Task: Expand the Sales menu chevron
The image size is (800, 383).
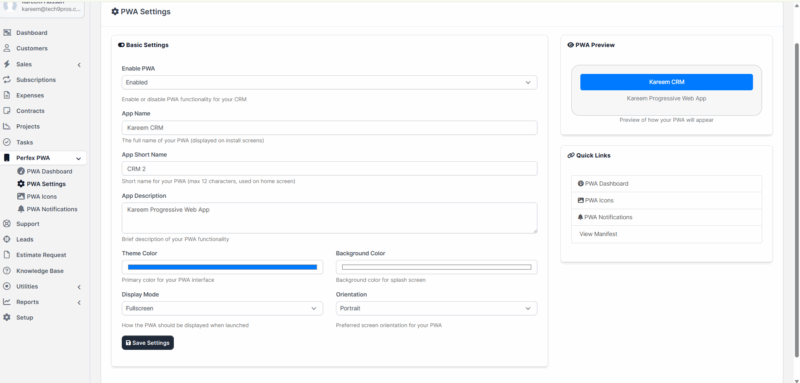Action: [x=79, y=65]
